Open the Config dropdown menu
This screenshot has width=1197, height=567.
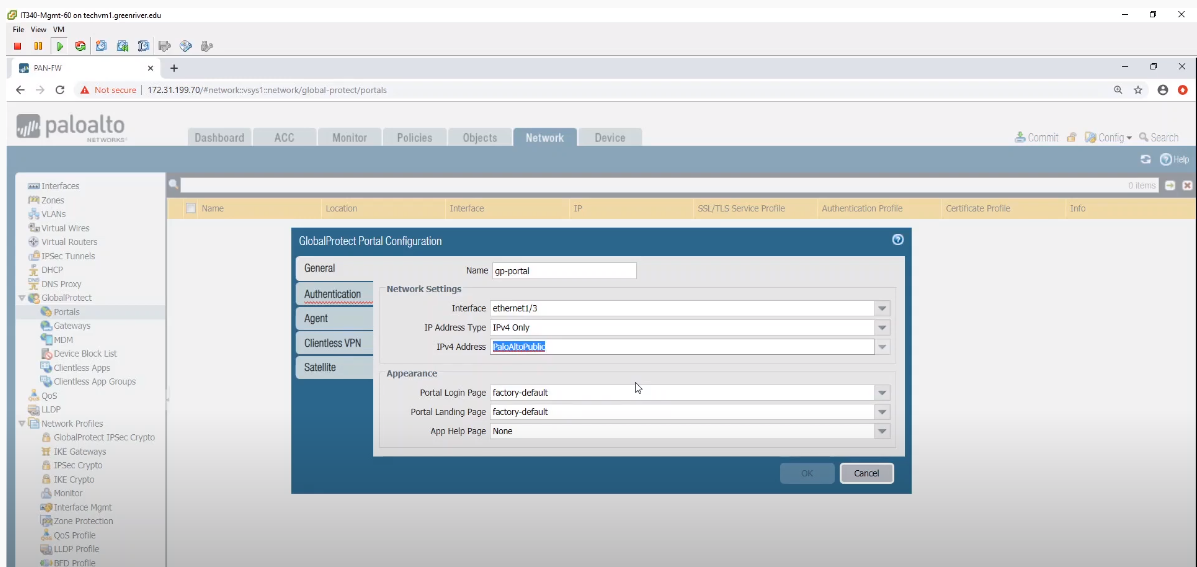pyautogui.click(x=1108, y=137)
